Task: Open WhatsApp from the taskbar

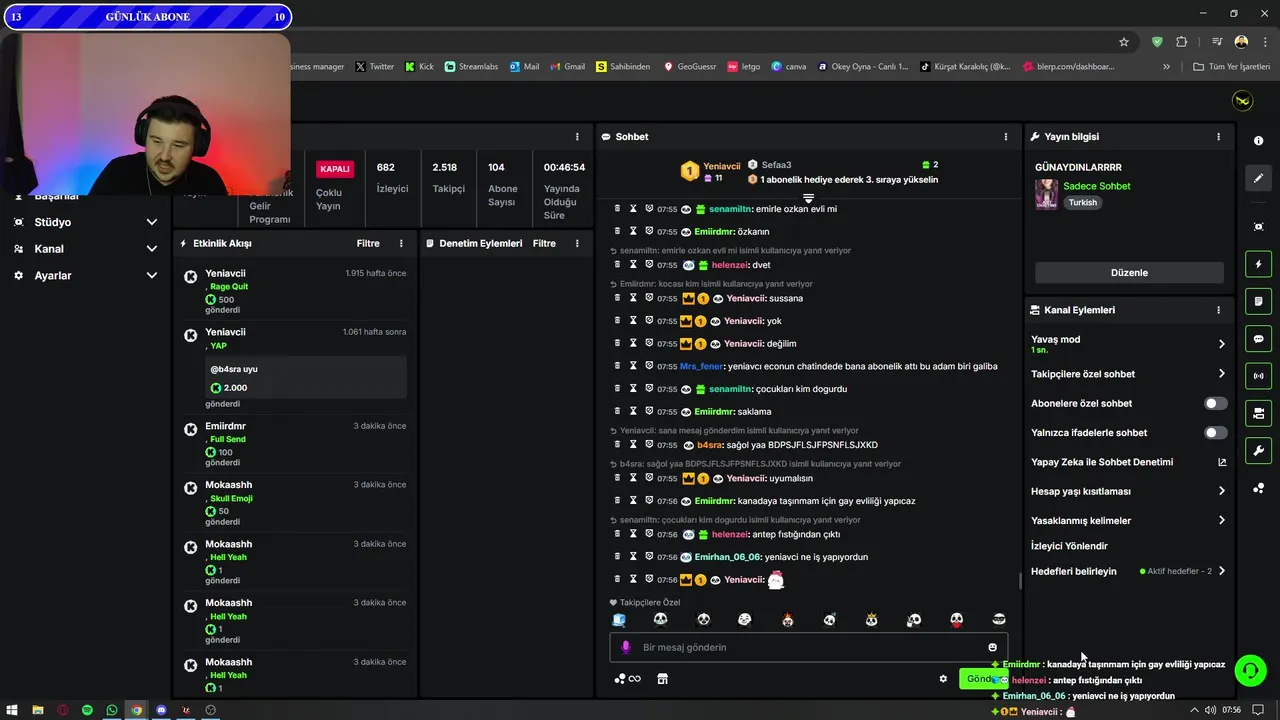Action: 112,710
